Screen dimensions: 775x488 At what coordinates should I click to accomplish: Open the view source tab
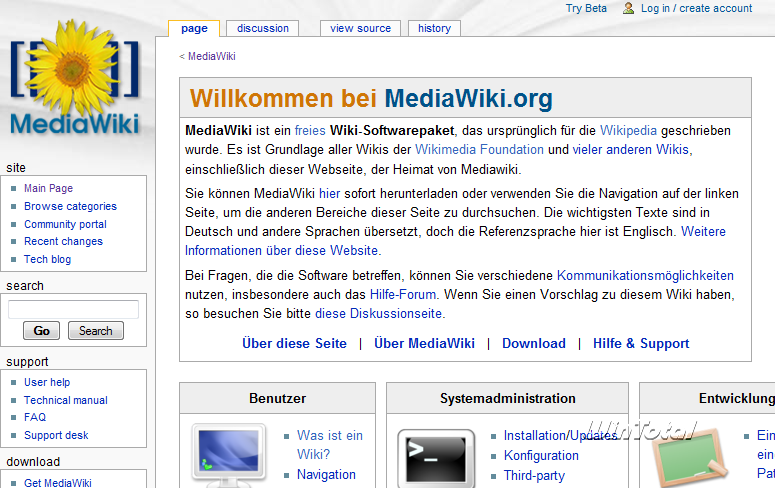tap(360, 29)
